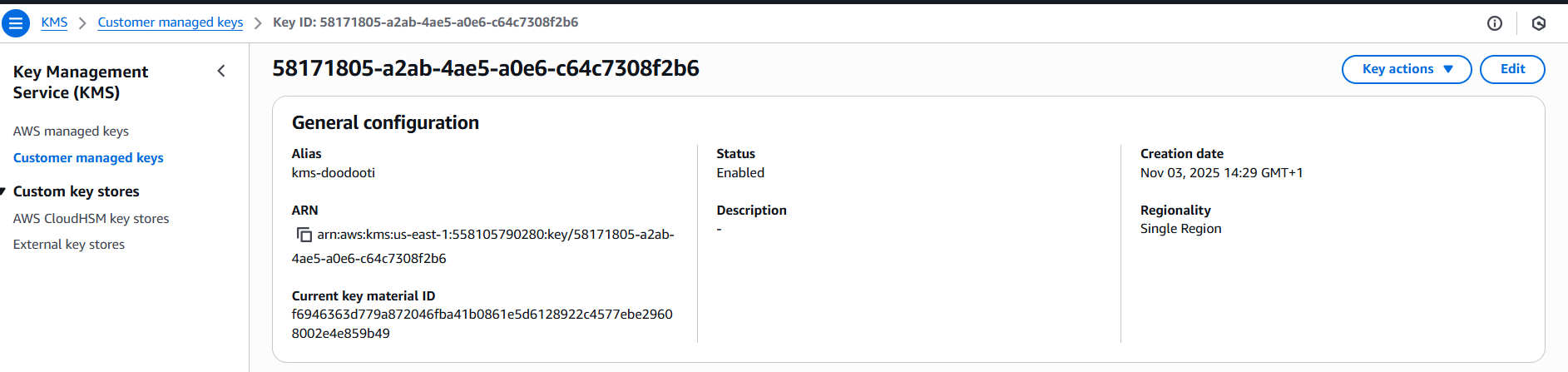Select AWS managed keys in sidebar
This screenshot has height=372, width=1568.
71,131
